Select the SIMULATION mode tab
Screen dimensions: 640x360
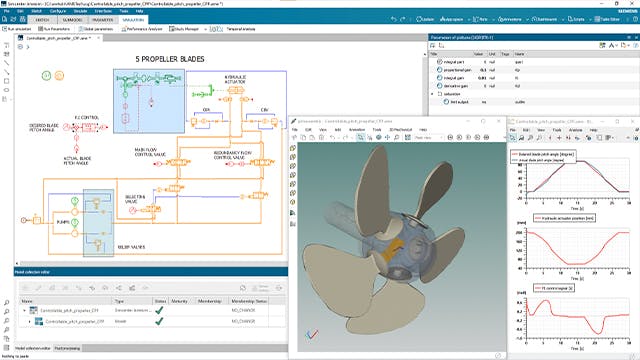[x=133, y=20]
